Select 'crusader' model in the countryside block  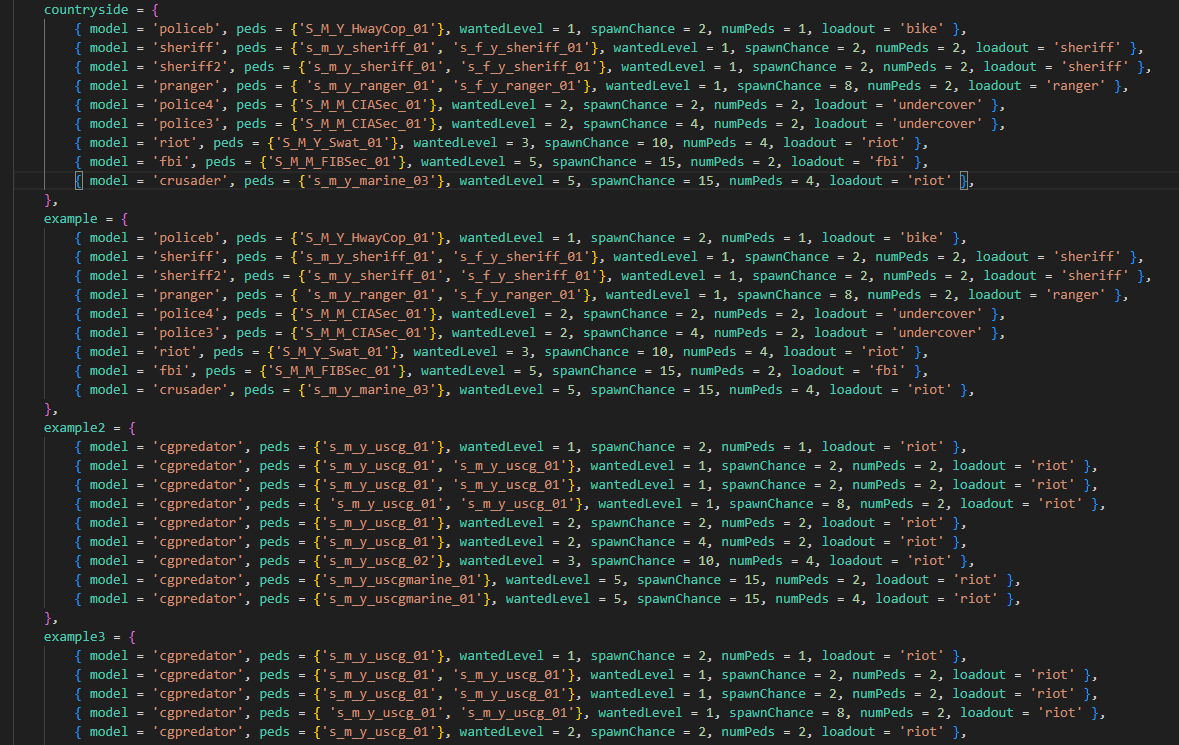point(191,180)
